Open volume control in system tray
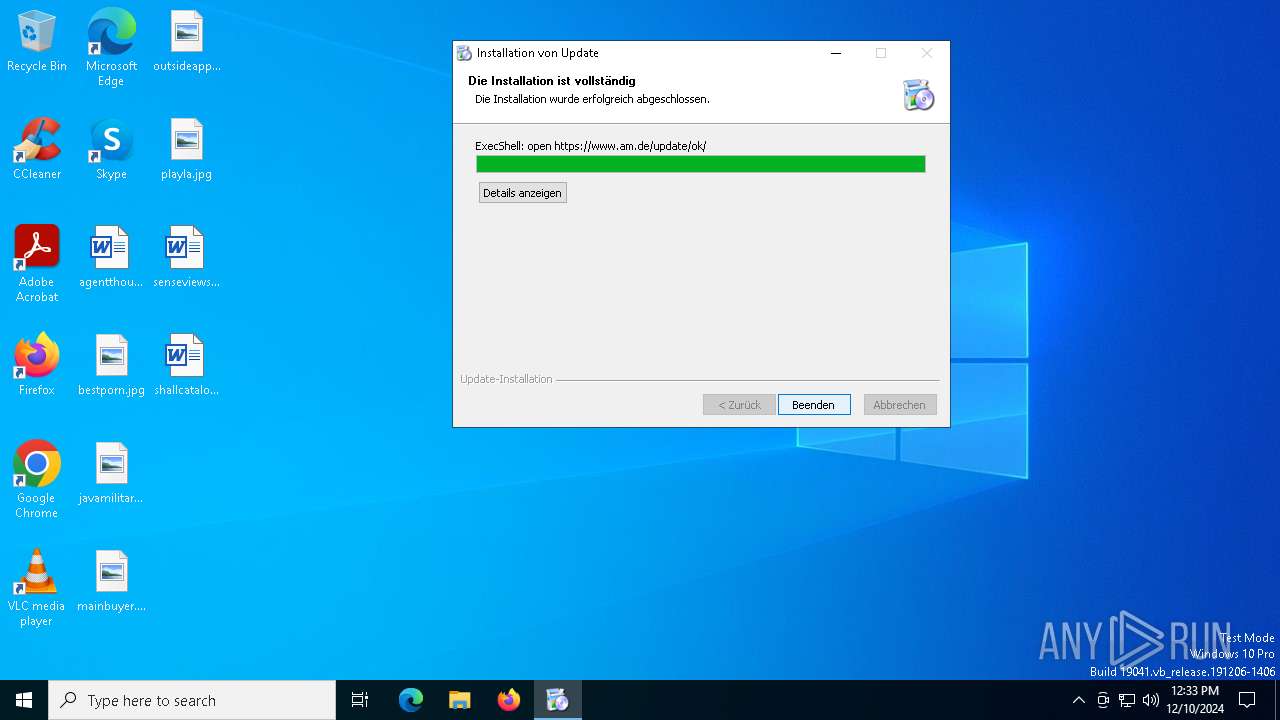 pyautogui.click(x=1151, y=700)
